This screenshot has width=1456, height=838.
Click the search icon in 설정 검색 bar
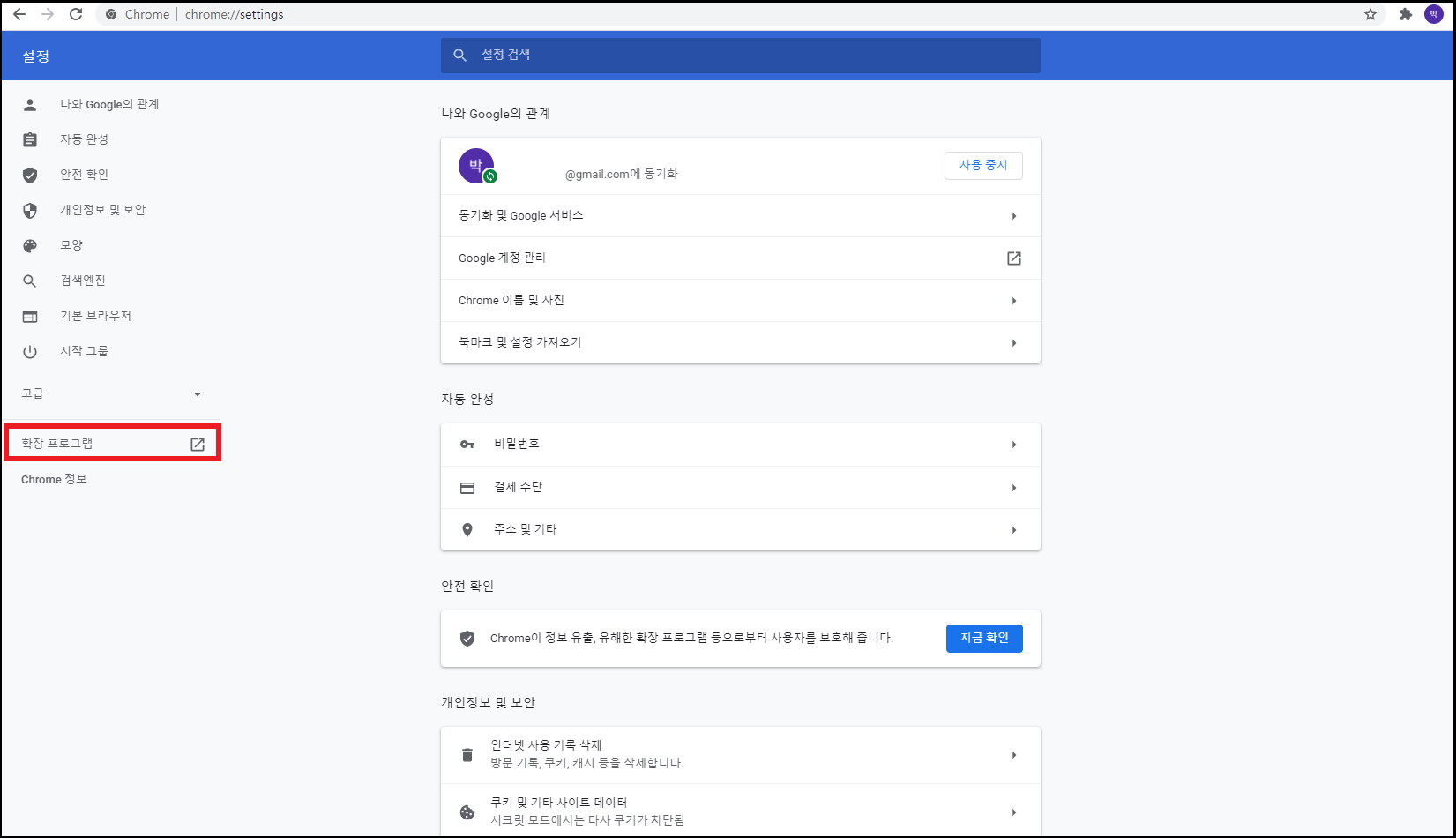pyautogui.click(x=459, y=56)
